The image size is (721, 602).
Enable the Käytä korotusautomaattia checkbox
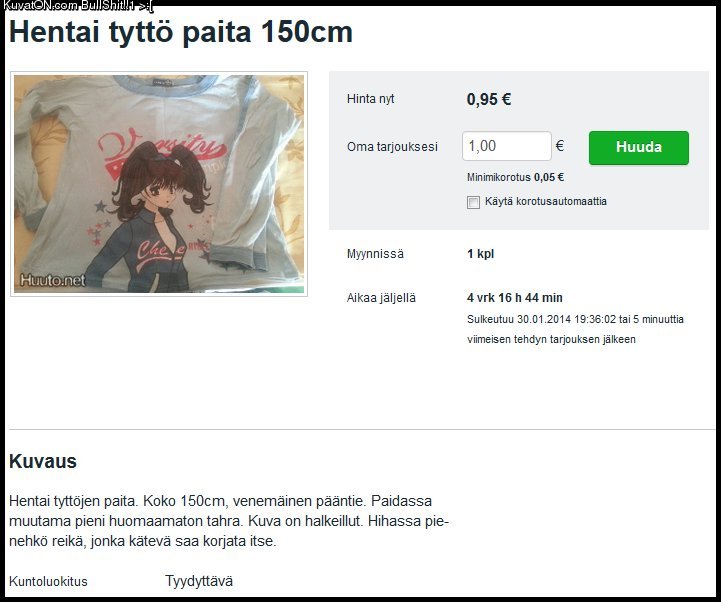click(473, 202)
